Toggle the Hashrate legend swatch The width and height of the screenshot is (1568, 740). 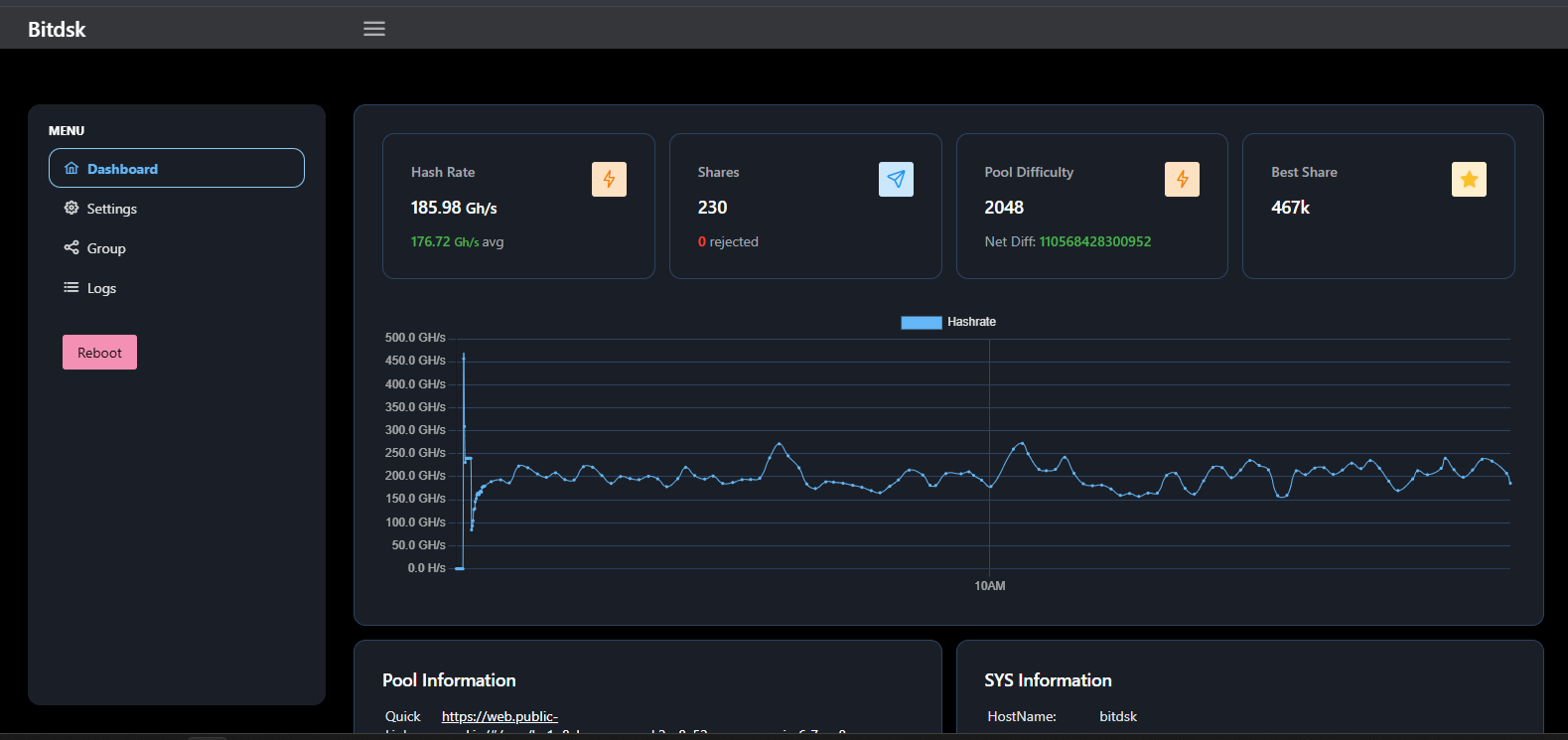922,322
